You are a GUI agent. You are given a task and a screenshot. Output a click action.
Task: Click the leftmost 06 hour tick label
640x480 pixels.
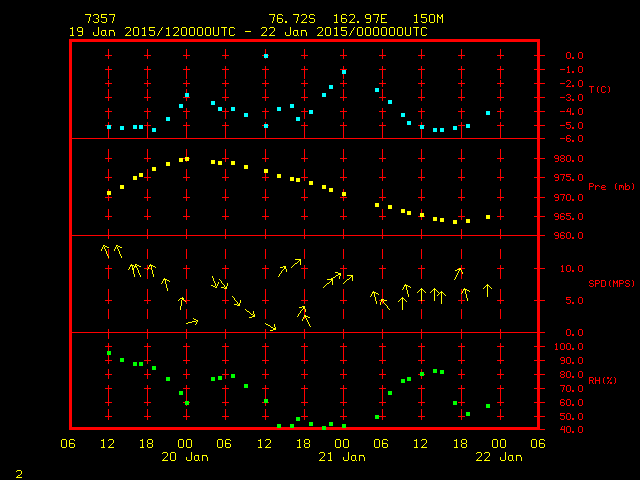69,444
